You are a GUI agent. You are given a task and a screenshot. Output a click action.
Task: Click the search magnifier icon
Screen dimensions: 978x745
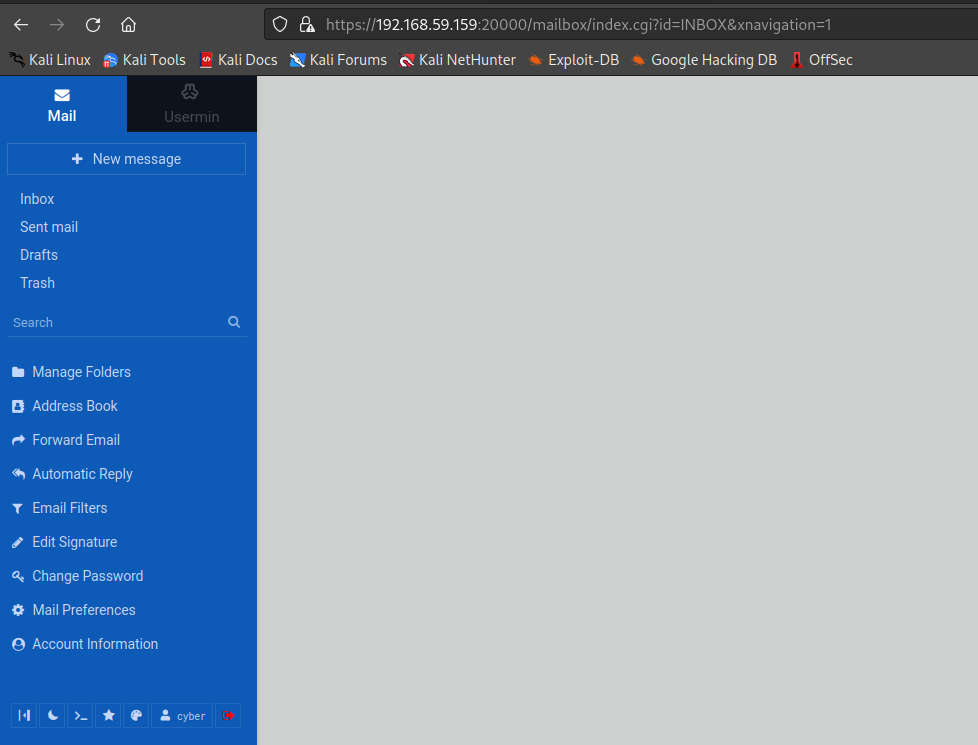pos(233,321)
